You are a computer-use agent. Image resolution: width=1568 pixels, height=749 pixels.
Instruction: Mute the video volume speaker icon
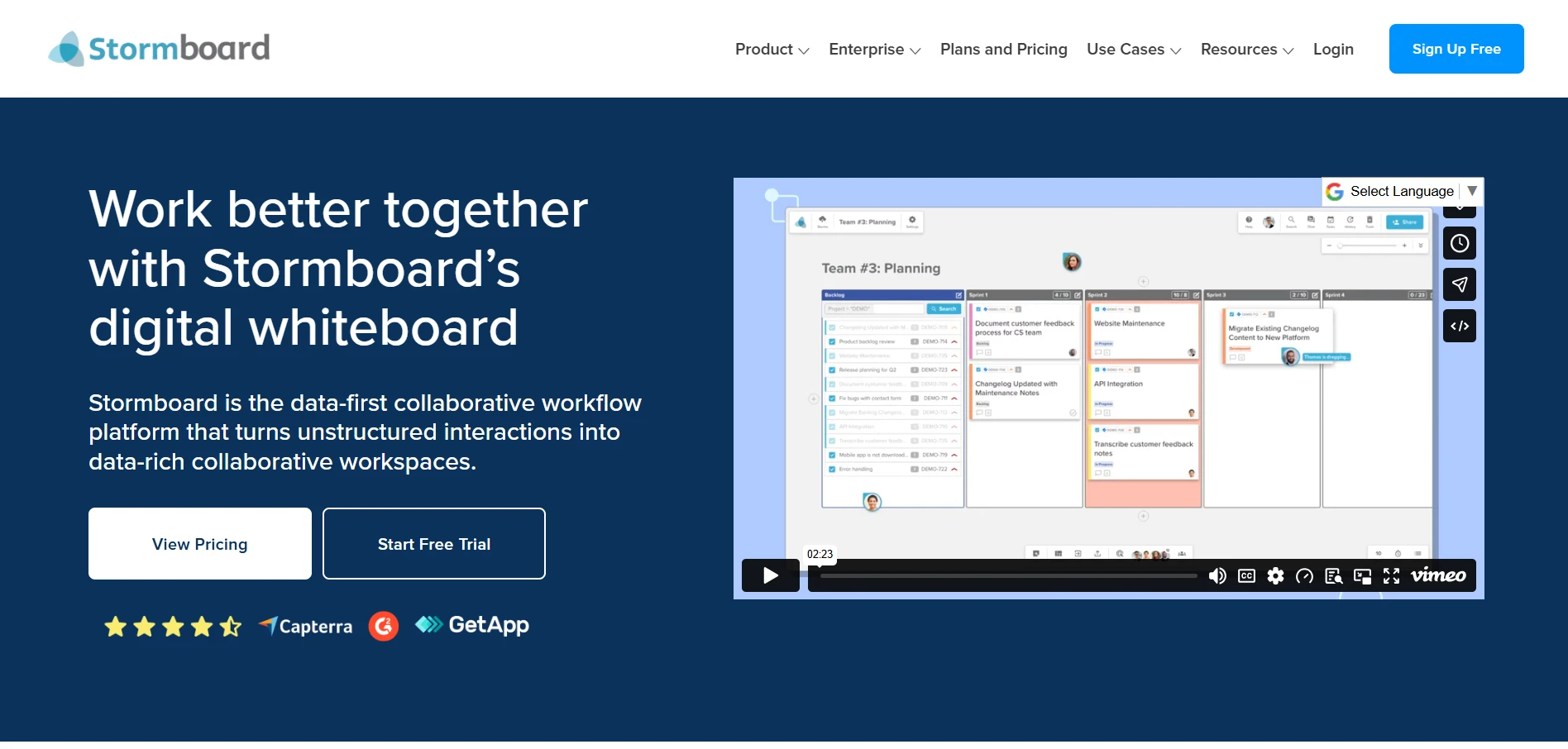click(x=1217, y=576)
